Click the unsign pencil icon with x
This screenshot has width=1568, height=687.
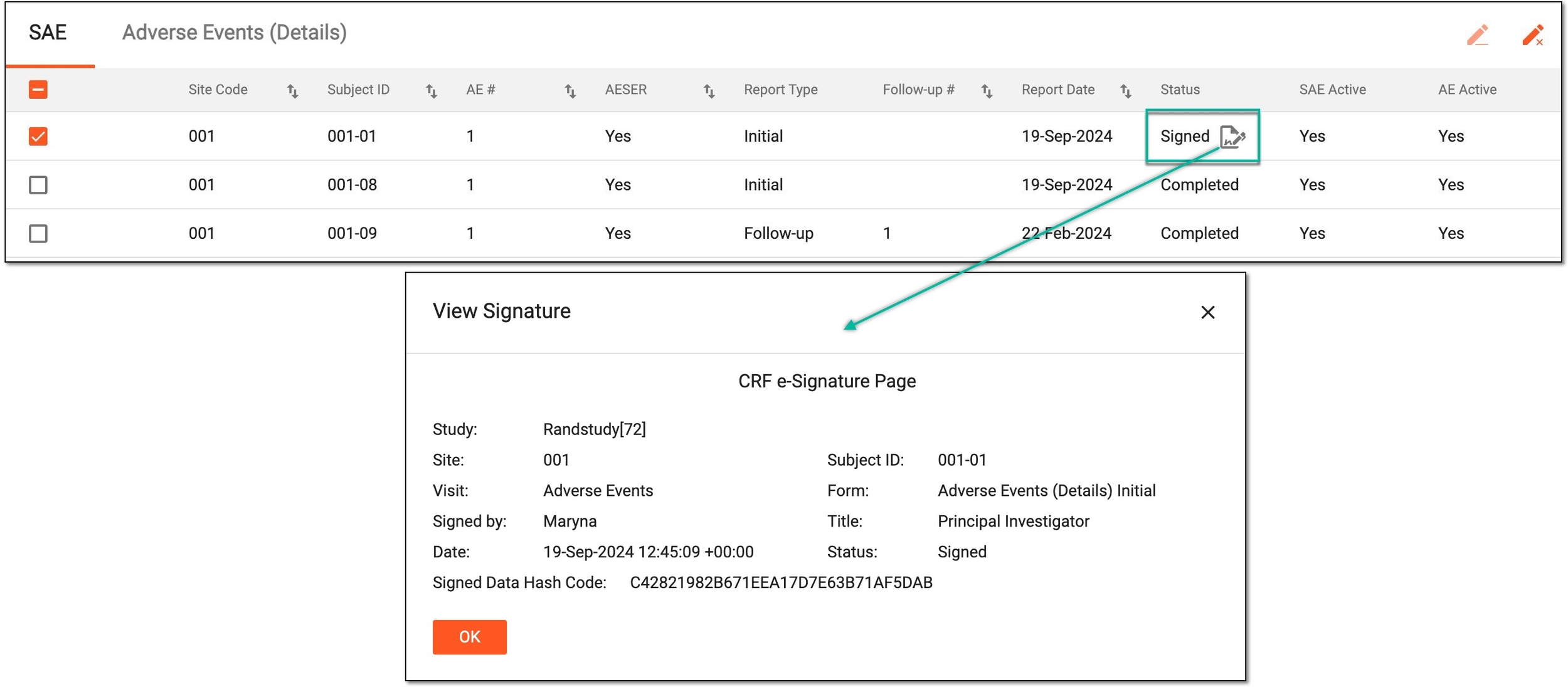[x=1532, y=34]
